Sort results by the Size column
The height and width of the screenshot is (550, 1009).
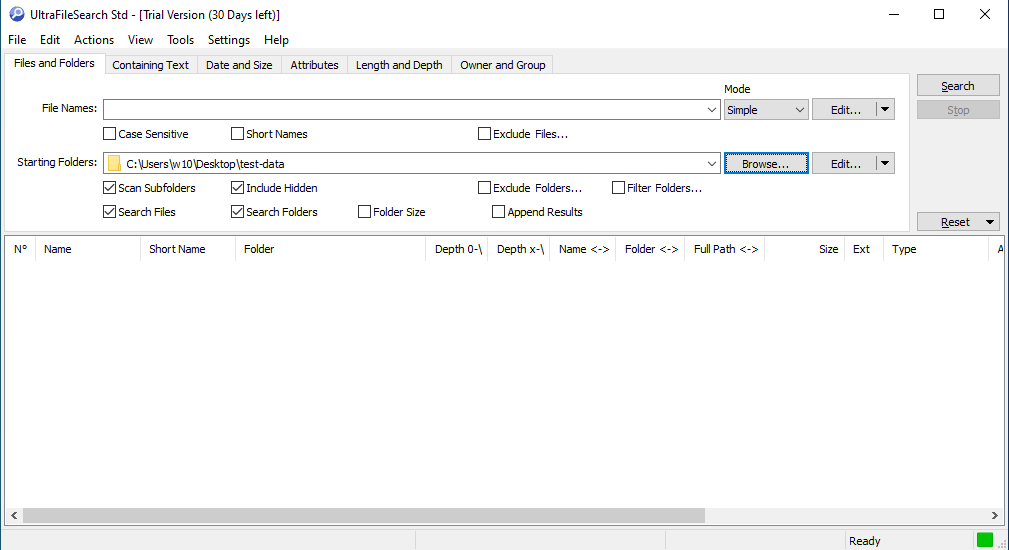point(804,249)
